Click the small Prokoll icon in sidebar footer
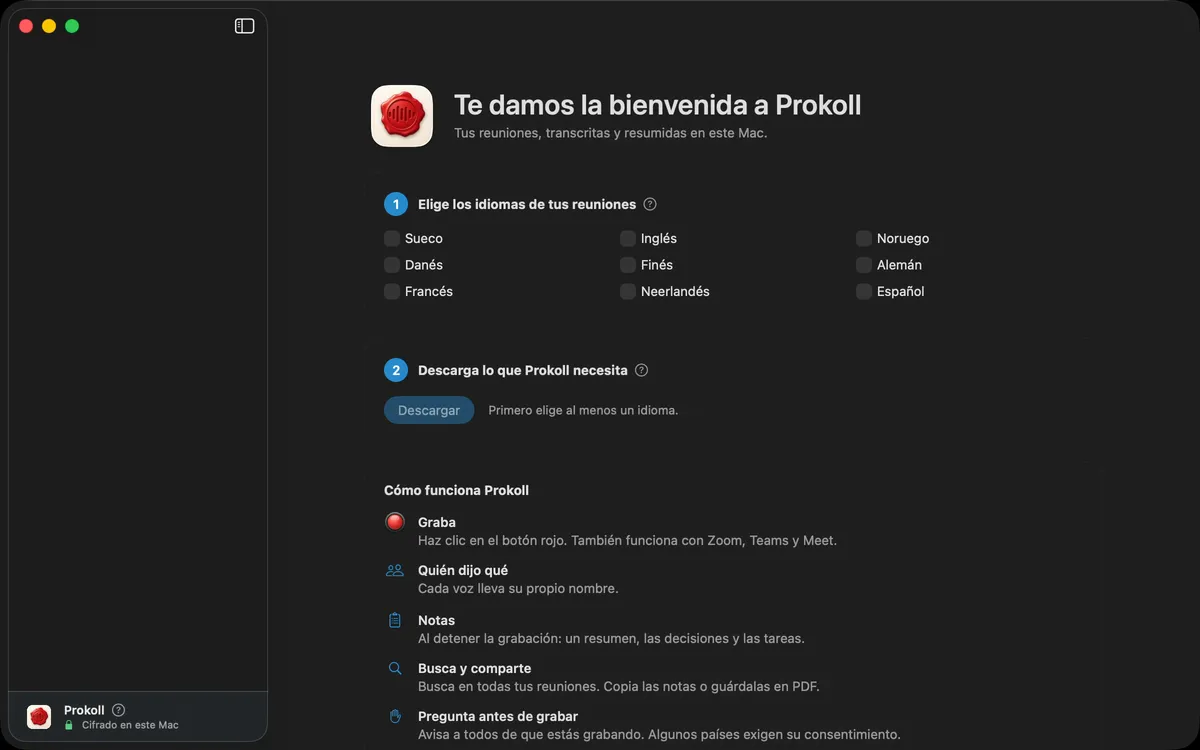The image size is (1200, 750). click(39, 717)
